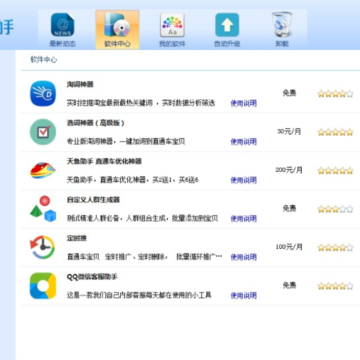This screenshot has height=360, width=360.
Task: Open 使用说明 link for 定时推
Action: [x=244, y=257]
